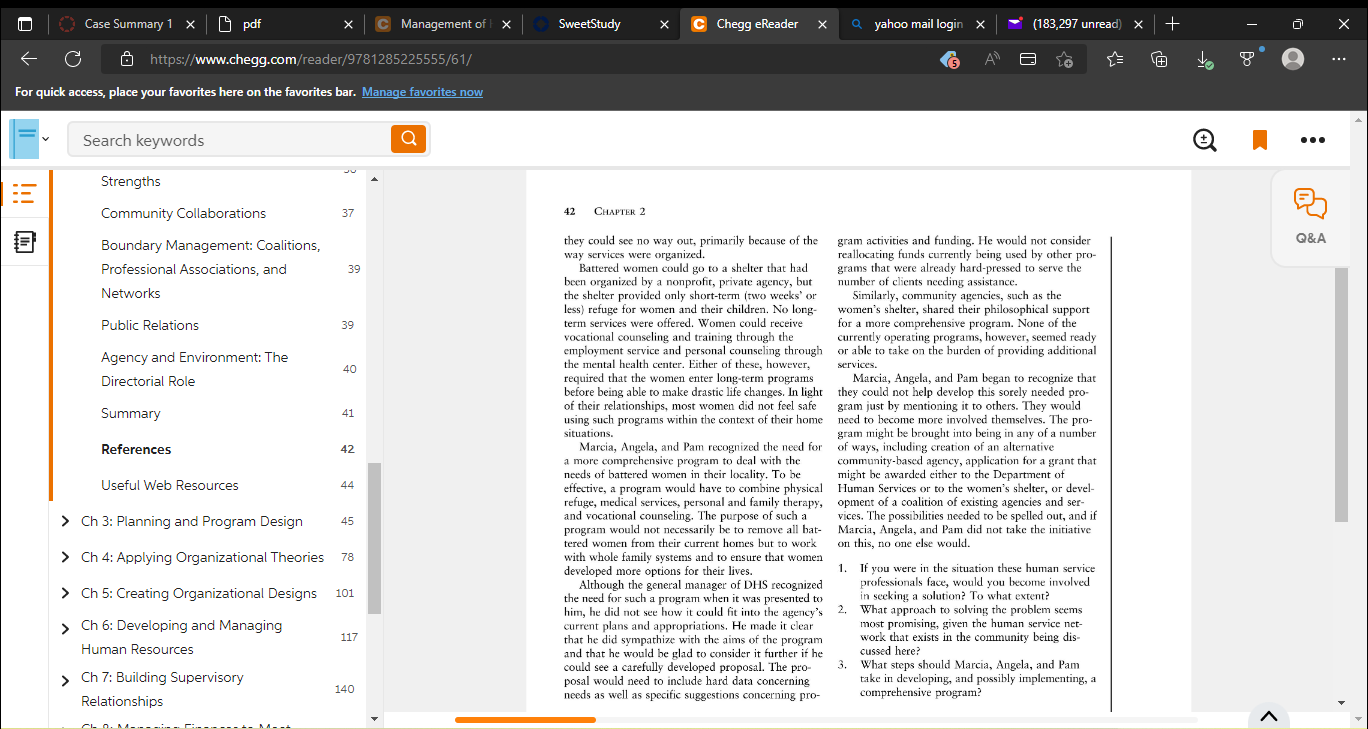
Task: Open the Favorites list icon
Action: (1115, 59)
